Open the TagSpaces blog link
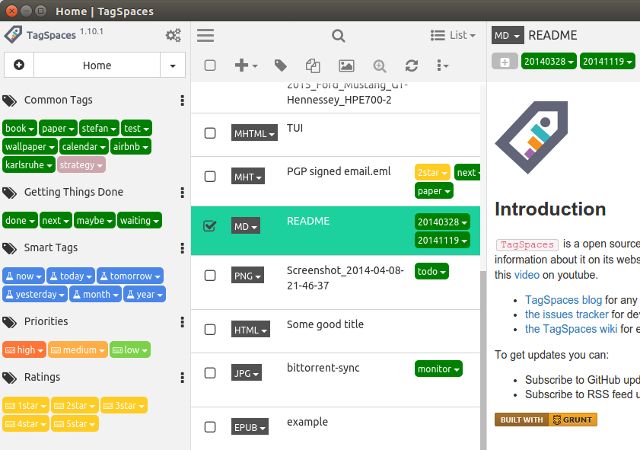 [x=563, y=300]
